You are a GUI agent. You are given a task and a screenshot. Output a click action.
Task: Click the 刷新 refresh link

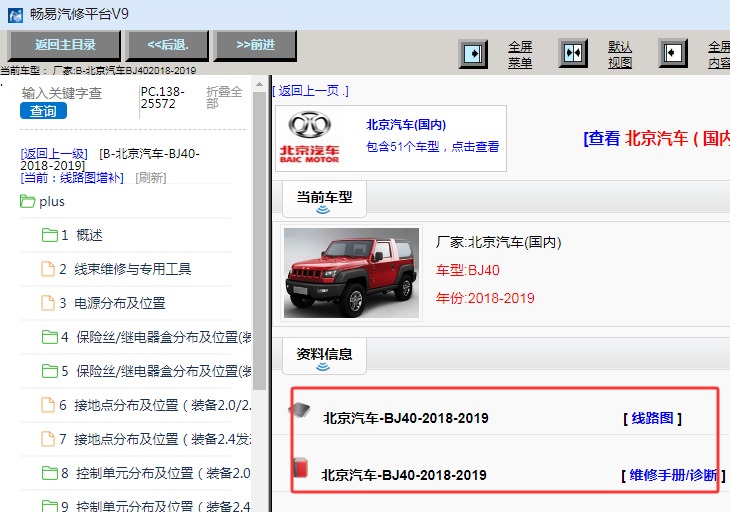click(151, 178)
